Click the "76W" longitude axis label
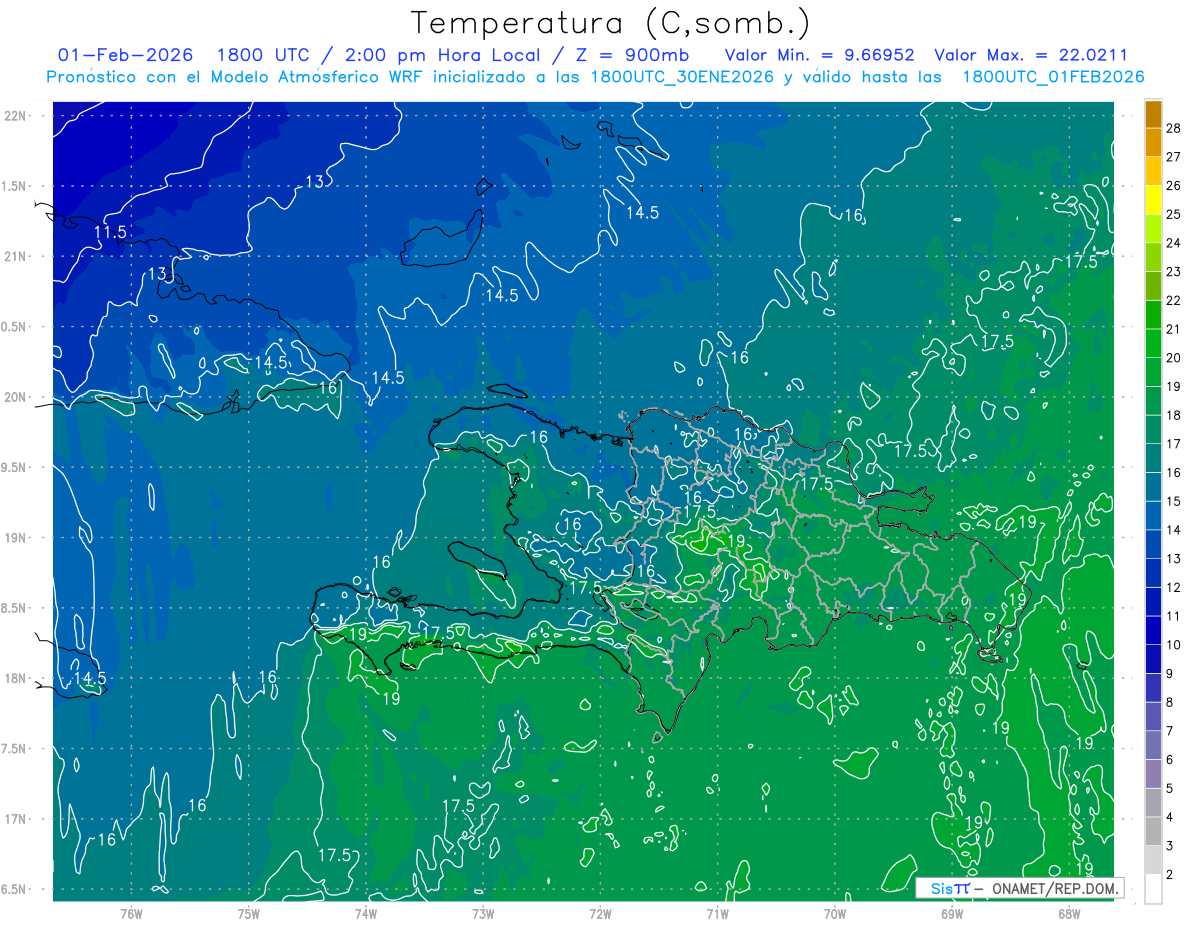Viewport: 1200px width, 927px height. (x=131, y=914)
